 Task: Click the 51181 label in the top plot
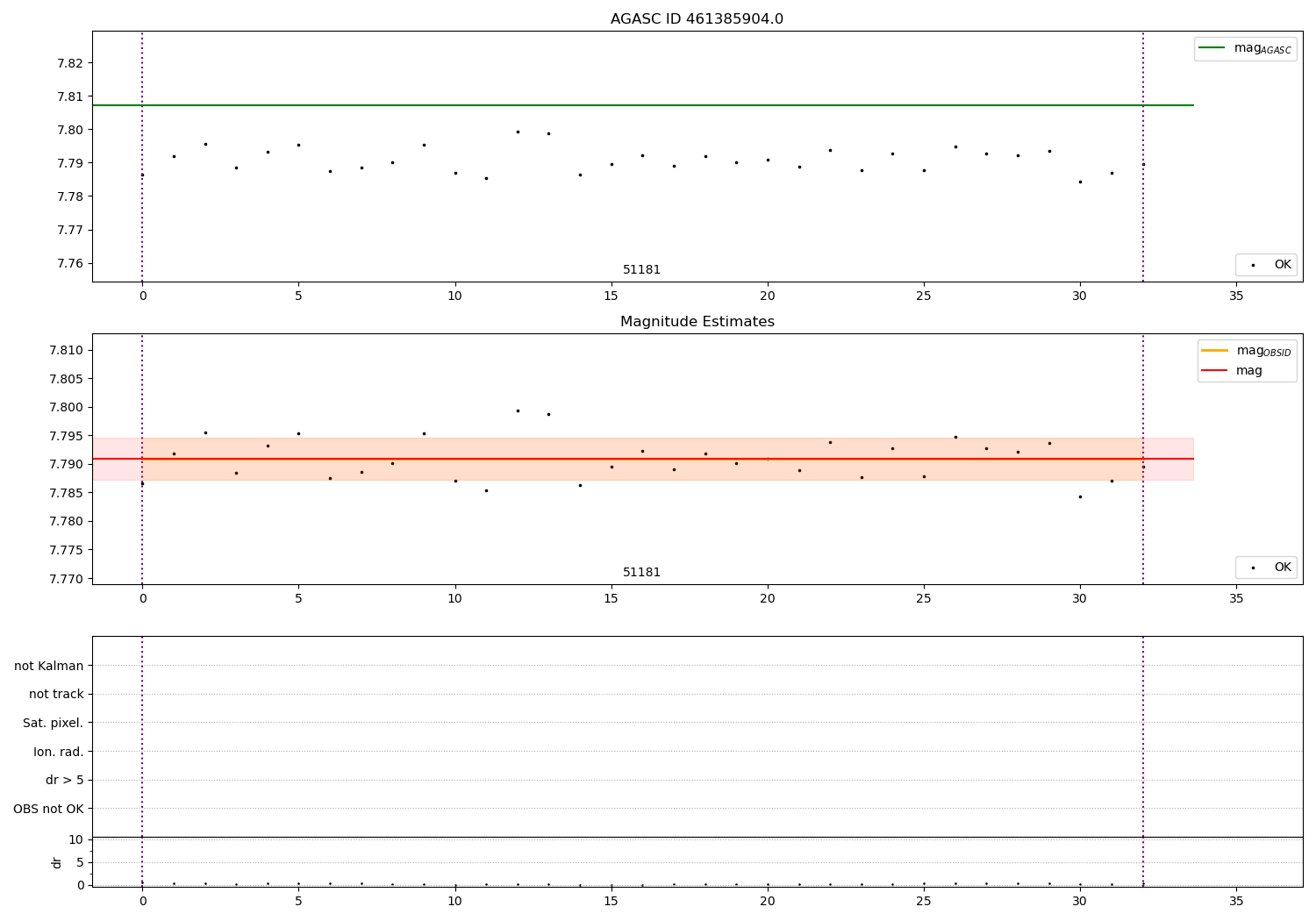click(641, 270)
